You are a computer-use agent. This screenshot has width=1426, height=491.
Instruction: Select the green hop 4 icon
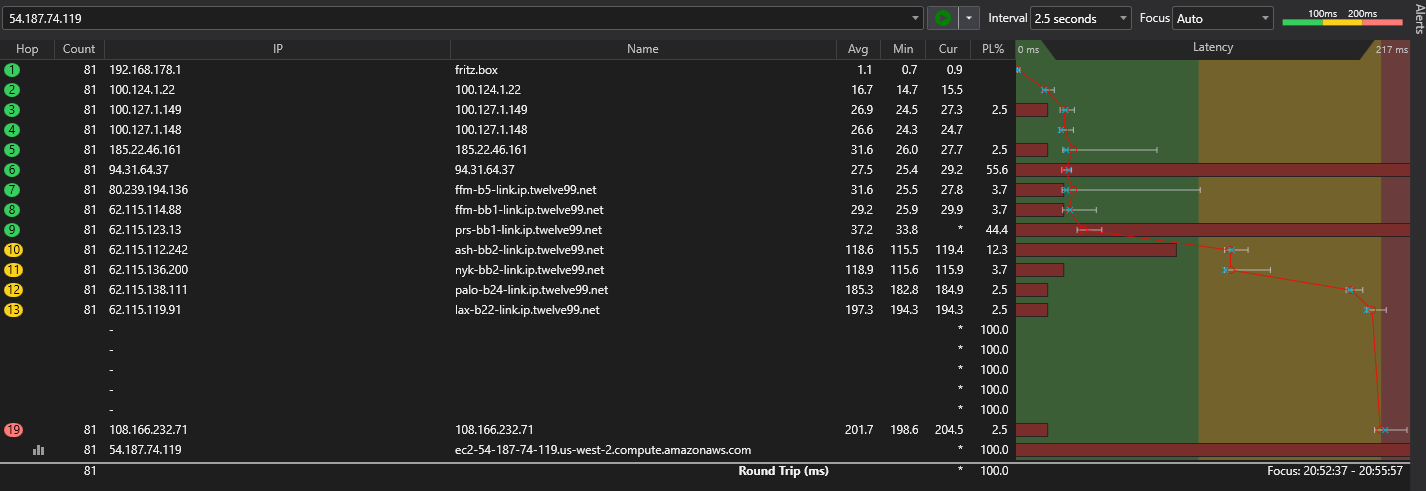[12, 130]
